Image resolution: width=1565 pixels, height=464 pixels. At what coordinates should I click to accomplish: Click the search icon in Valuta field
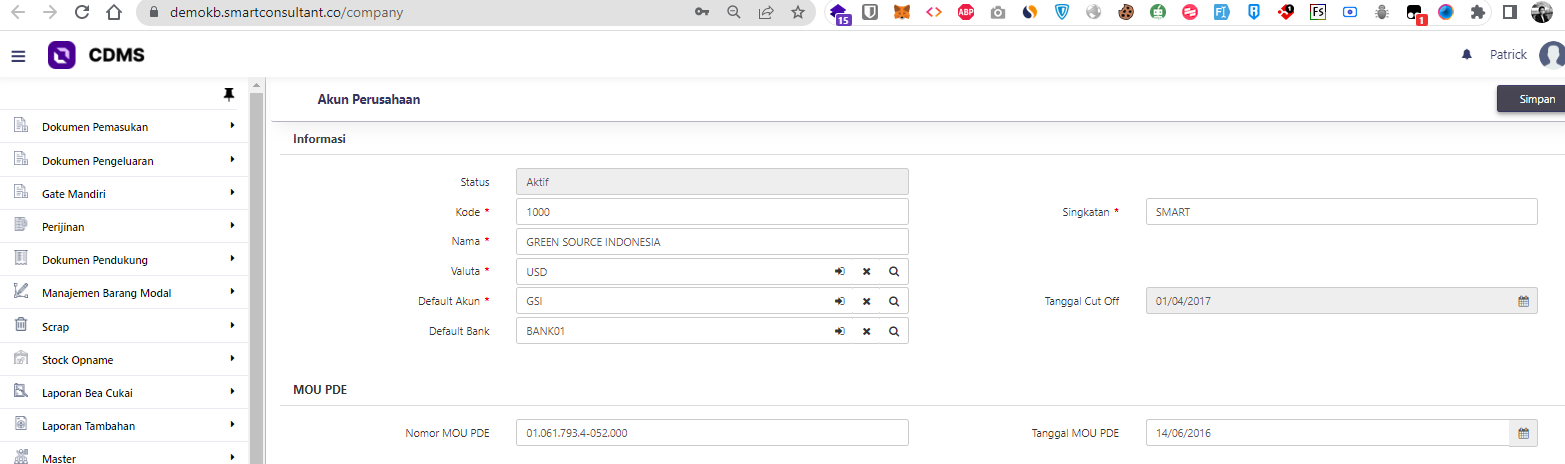click(x=893, y=272)
